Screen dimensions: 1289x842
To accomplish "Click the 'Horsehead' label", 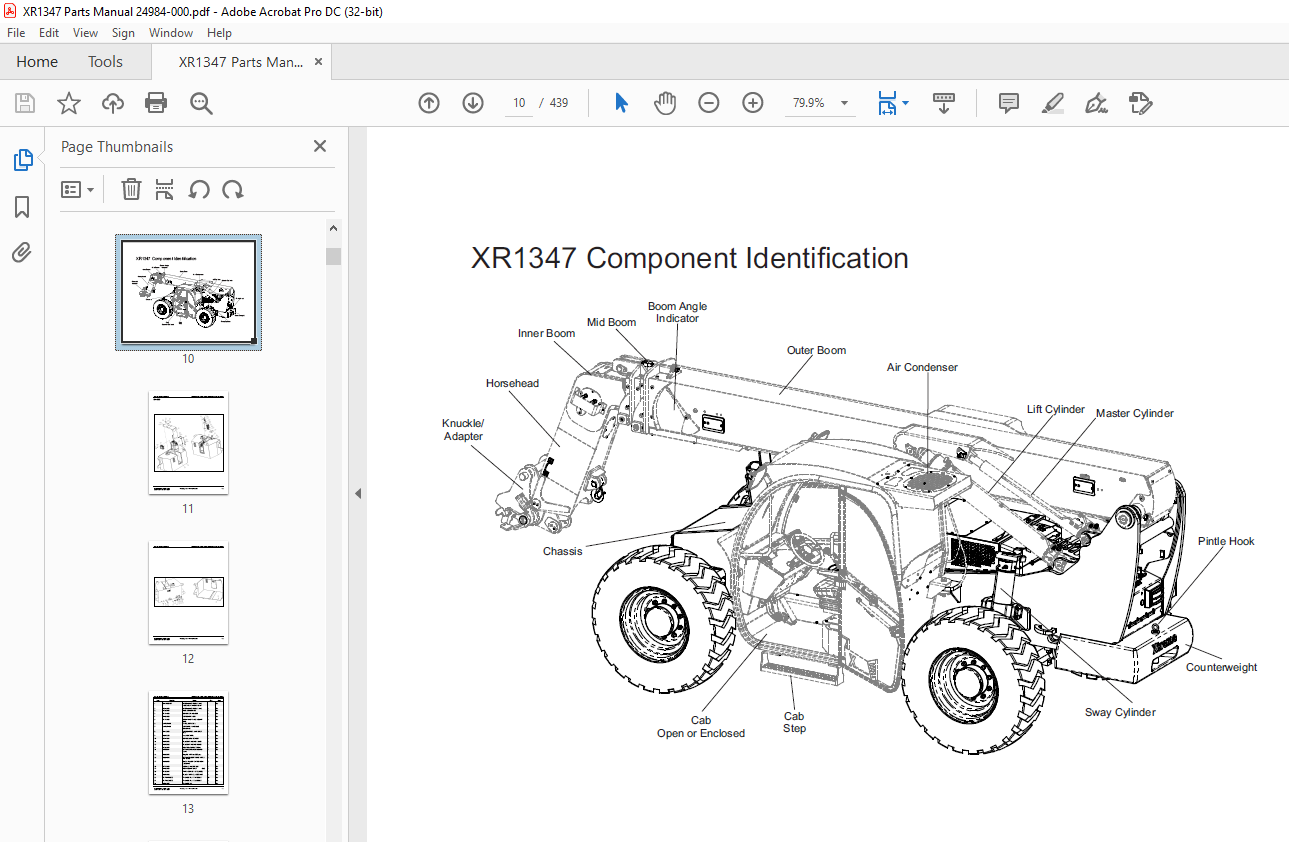I will [x=512, y=383].
